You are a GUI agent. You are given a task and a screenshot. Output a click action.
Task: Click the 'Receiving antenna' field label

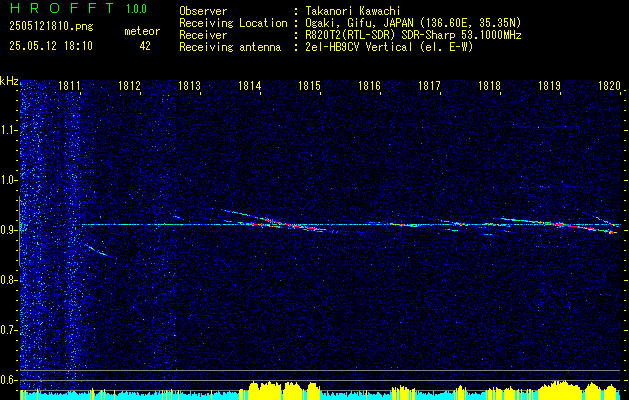(x=230, y=47)
